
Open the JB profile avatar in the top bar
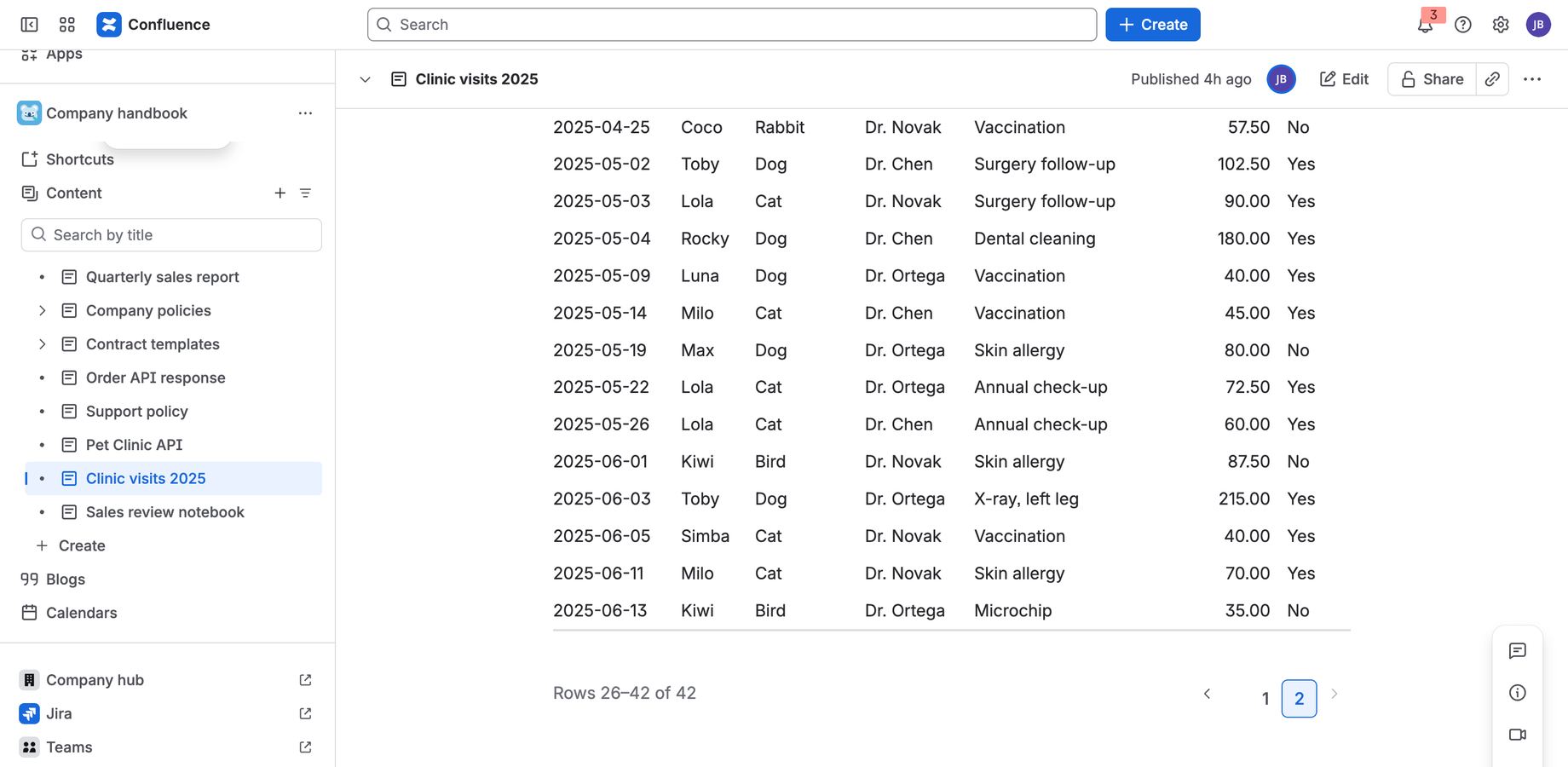pos(1538,25)
